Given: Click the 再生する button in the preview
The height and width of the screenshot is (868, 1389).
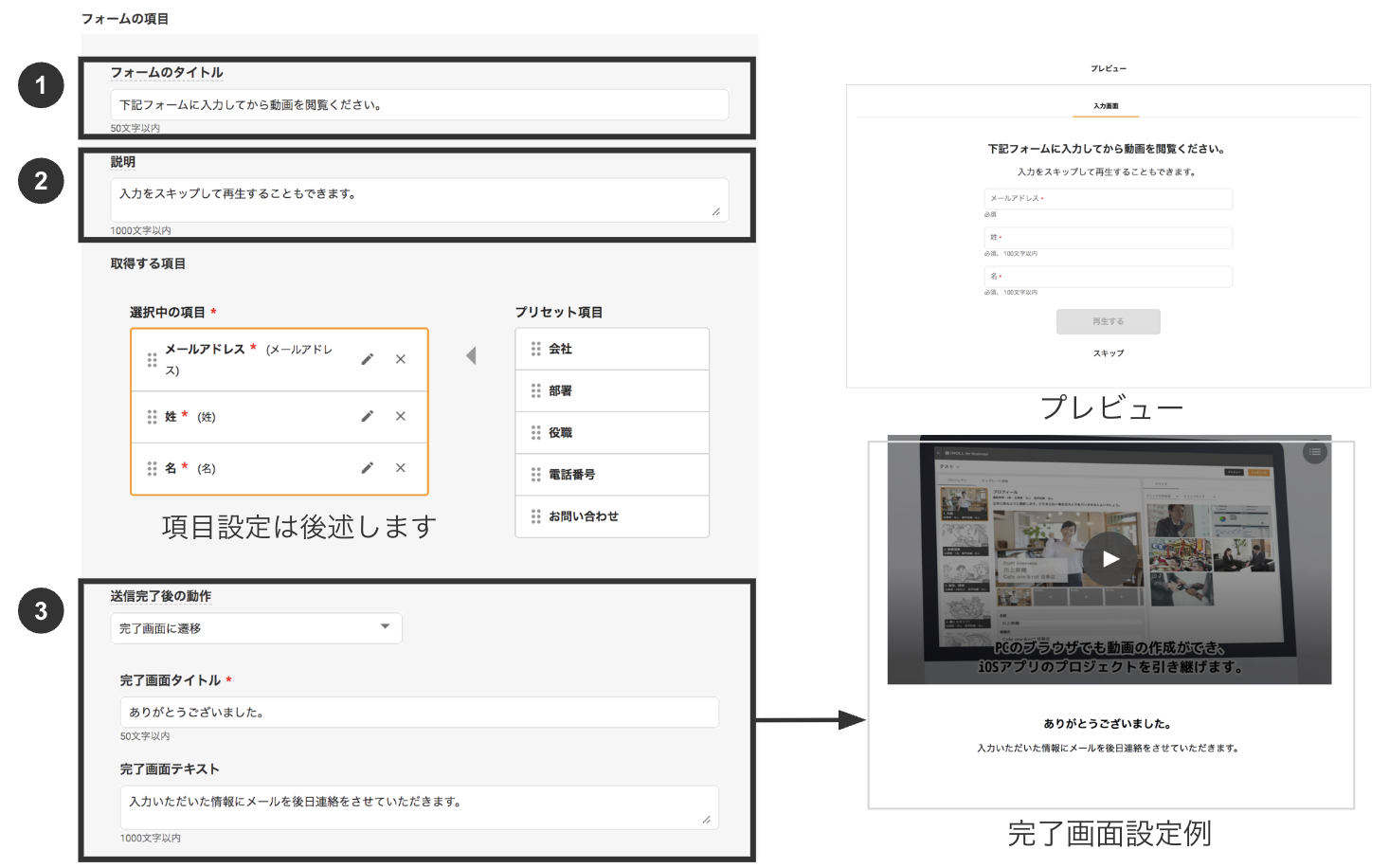Looking at the screenshot, I should coord(1108,321).
